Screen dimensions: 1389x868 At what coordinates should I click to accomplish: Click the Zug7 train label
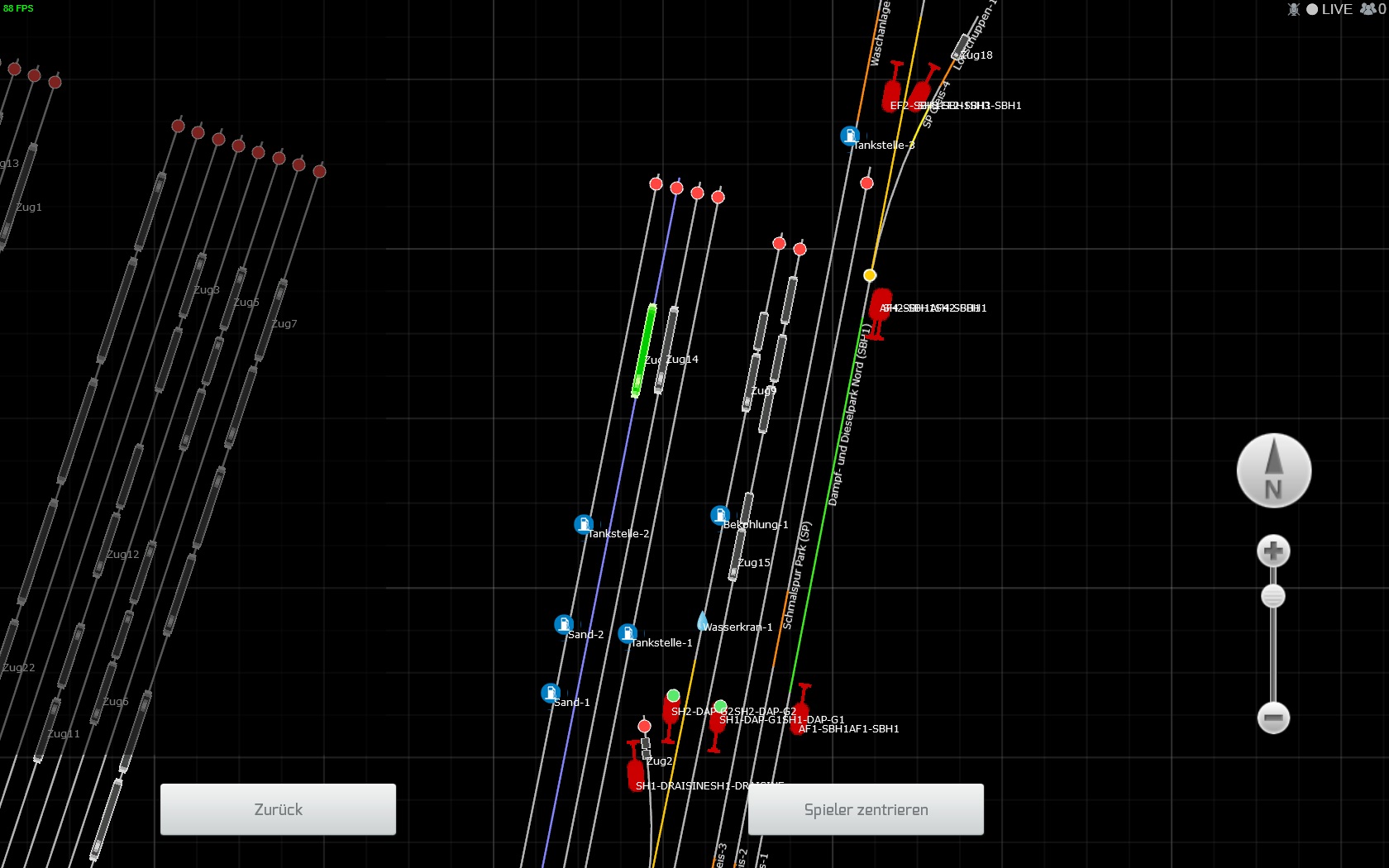284,323
